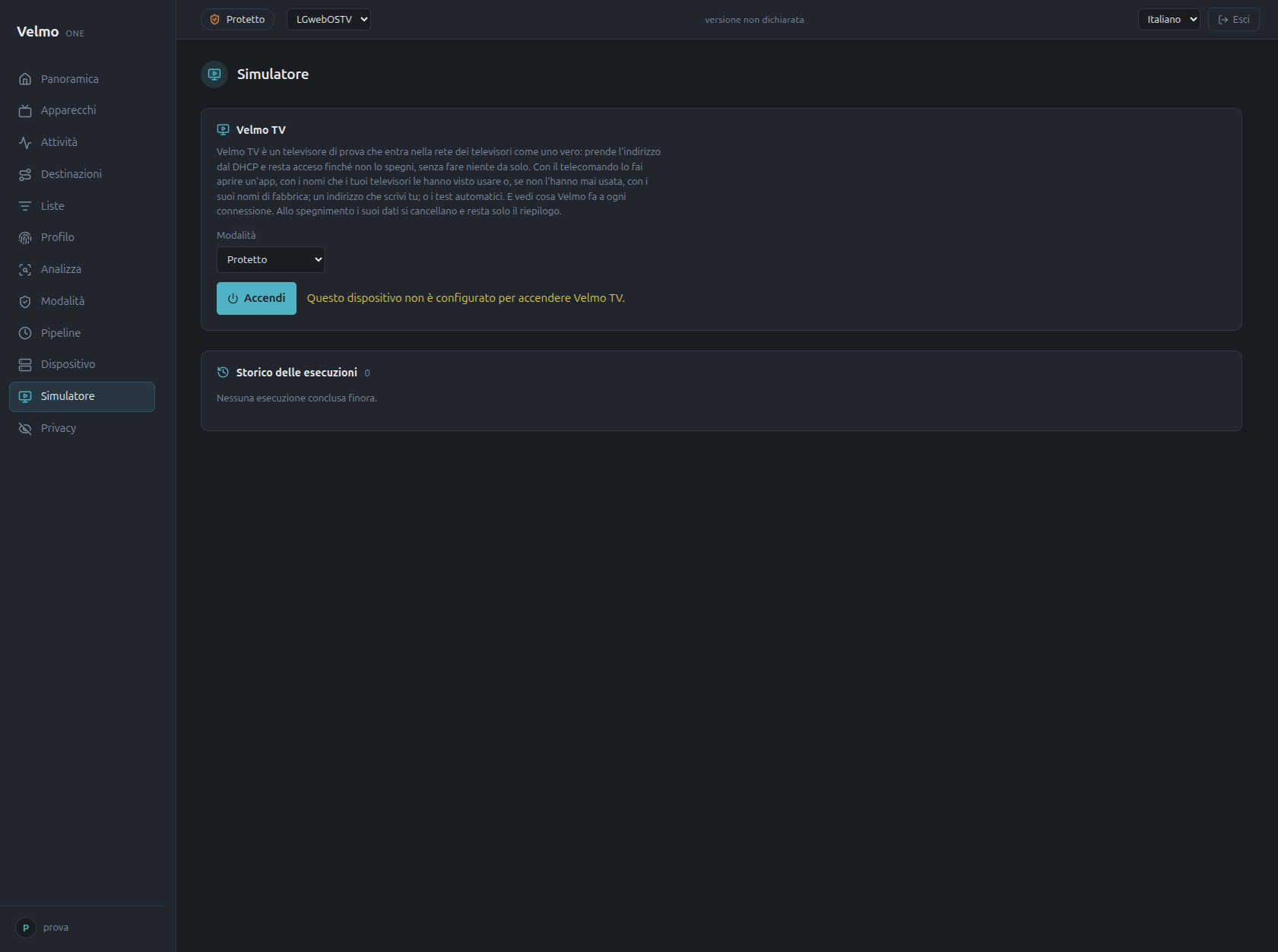This screenshot has height=952, width=1278.
Task: Open Modalità in the sidebar
Action: tap(82, 301)
